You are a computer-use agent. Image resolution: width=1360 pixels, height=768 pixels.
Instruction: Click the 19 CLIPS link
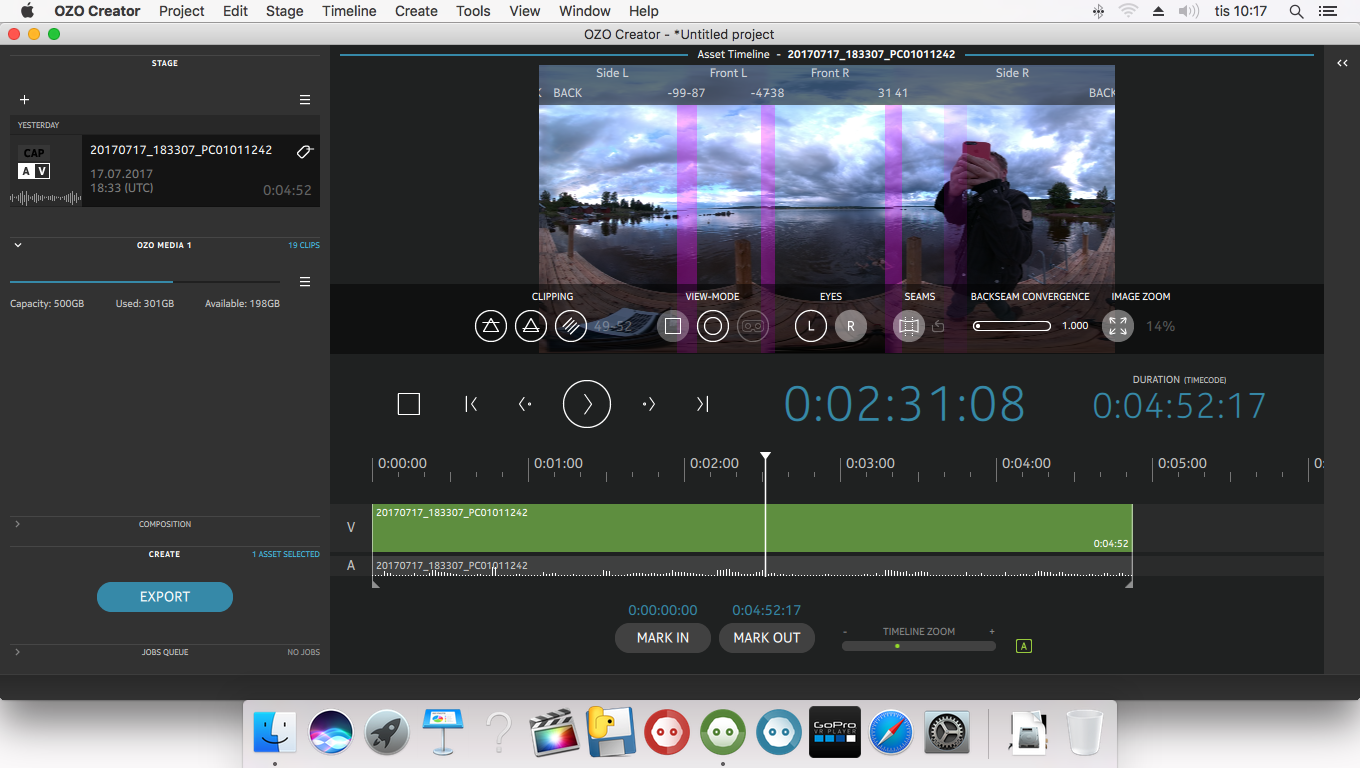tap(304, 245)
